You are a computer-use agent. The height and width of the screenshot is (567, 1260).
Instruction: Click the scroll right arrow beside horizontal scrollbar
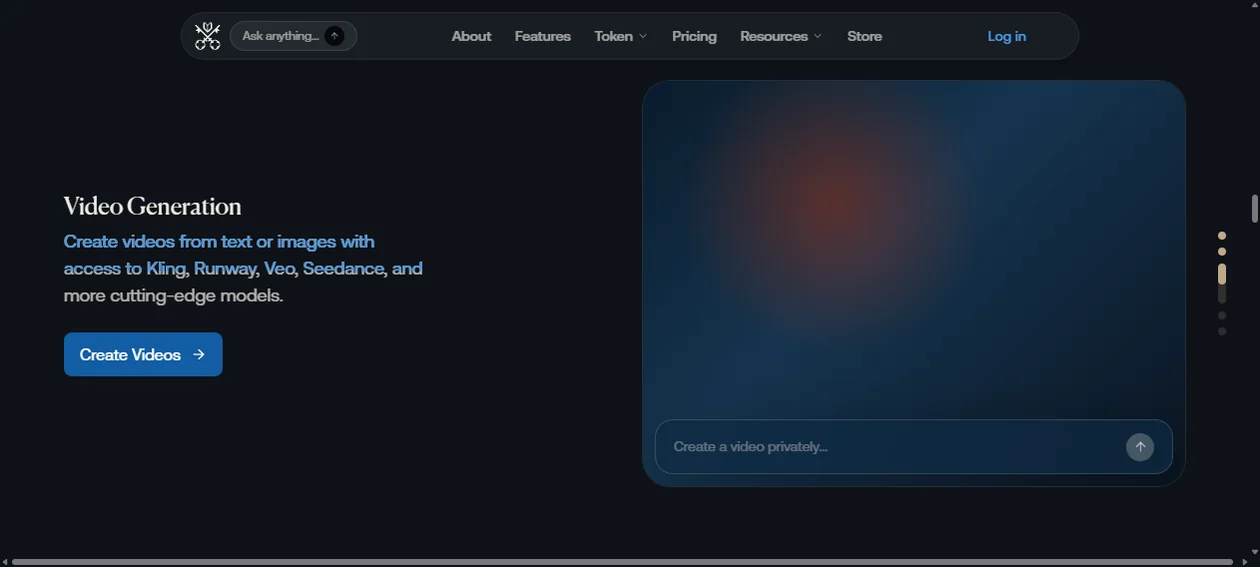point(1243,562)
